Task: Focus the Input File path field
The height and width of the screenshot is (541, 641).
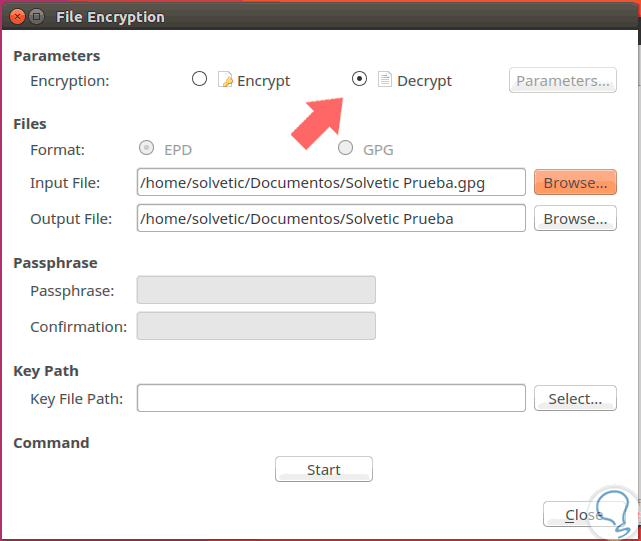Action: [x=331, y=183]
